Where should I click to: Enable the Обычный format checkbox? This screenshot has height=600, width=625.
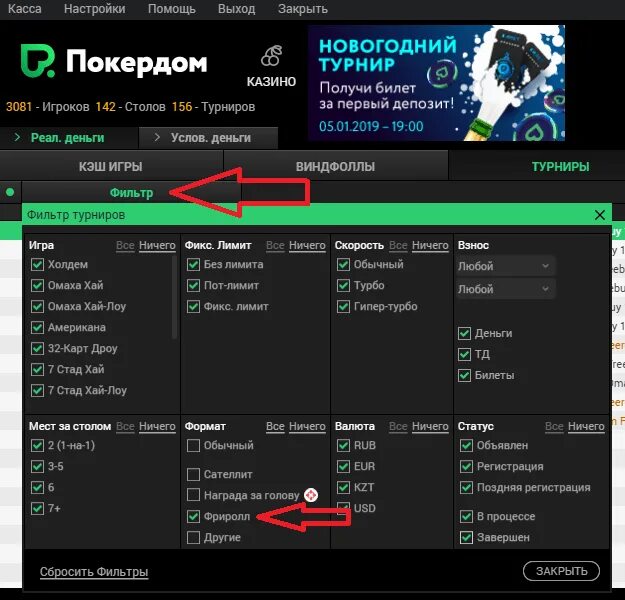(193, 445)
